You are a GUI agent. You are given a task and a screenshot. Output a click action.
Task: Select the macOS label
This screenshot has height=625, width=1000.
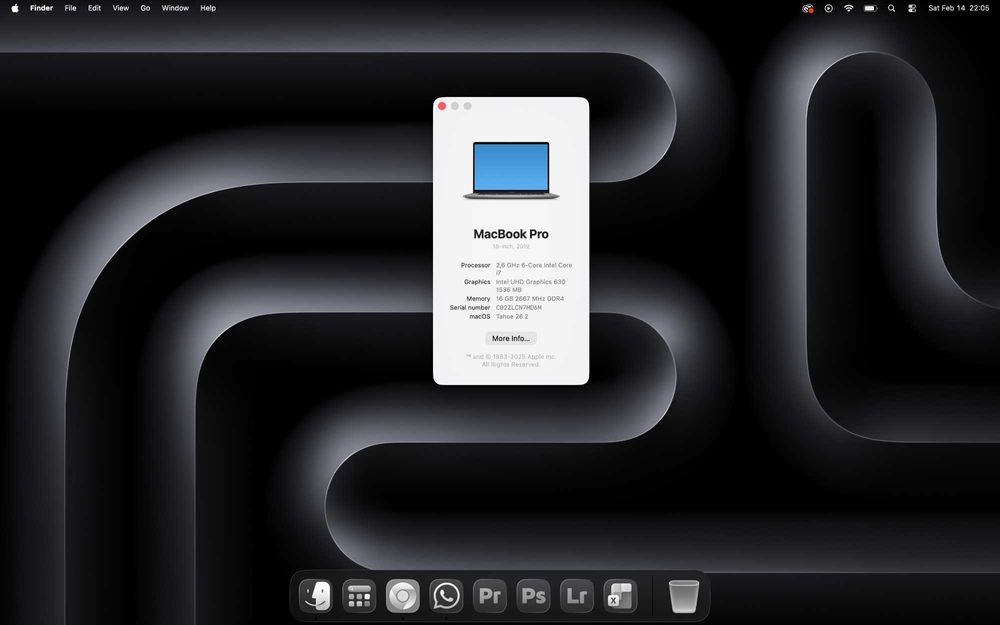tap(480, 316)
